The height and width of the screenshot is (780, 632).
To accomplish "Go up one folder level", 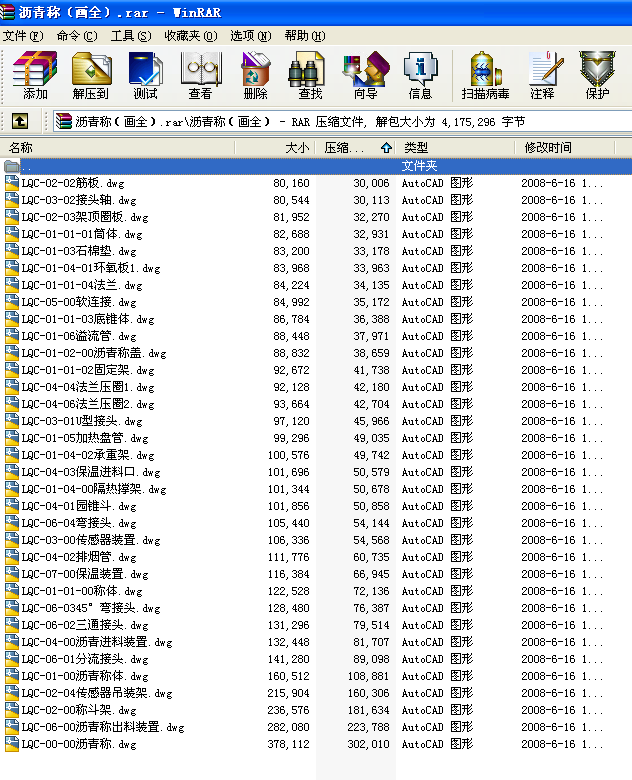I will pos(20,121).
